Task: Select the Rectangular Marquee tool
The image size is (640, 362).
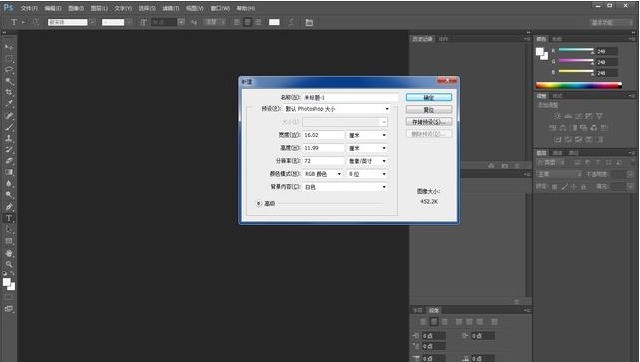Action: point(9,59)
